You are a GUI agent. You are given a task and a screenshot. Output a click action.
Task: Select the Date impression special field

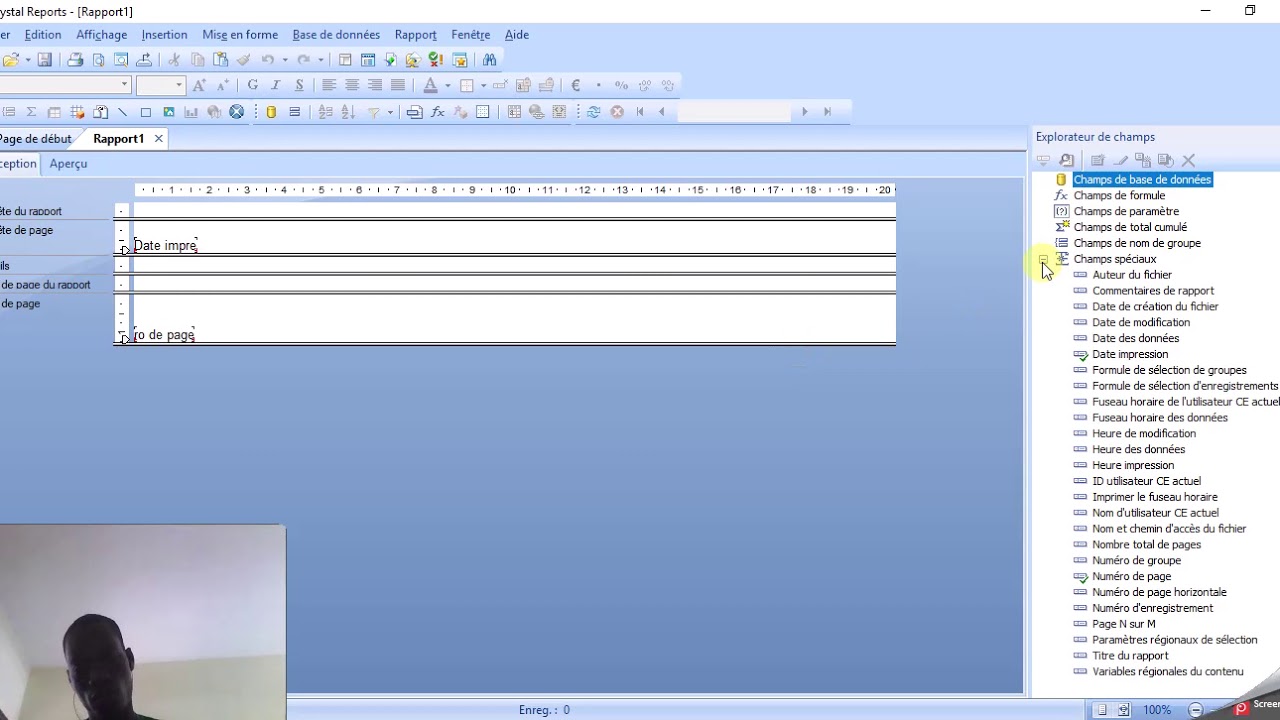coord(1130,354)
